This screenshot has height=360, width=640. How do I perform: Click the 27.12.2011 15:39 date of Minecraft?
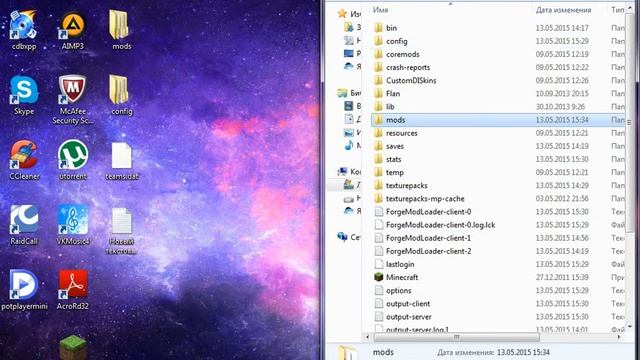coord(562,277)
